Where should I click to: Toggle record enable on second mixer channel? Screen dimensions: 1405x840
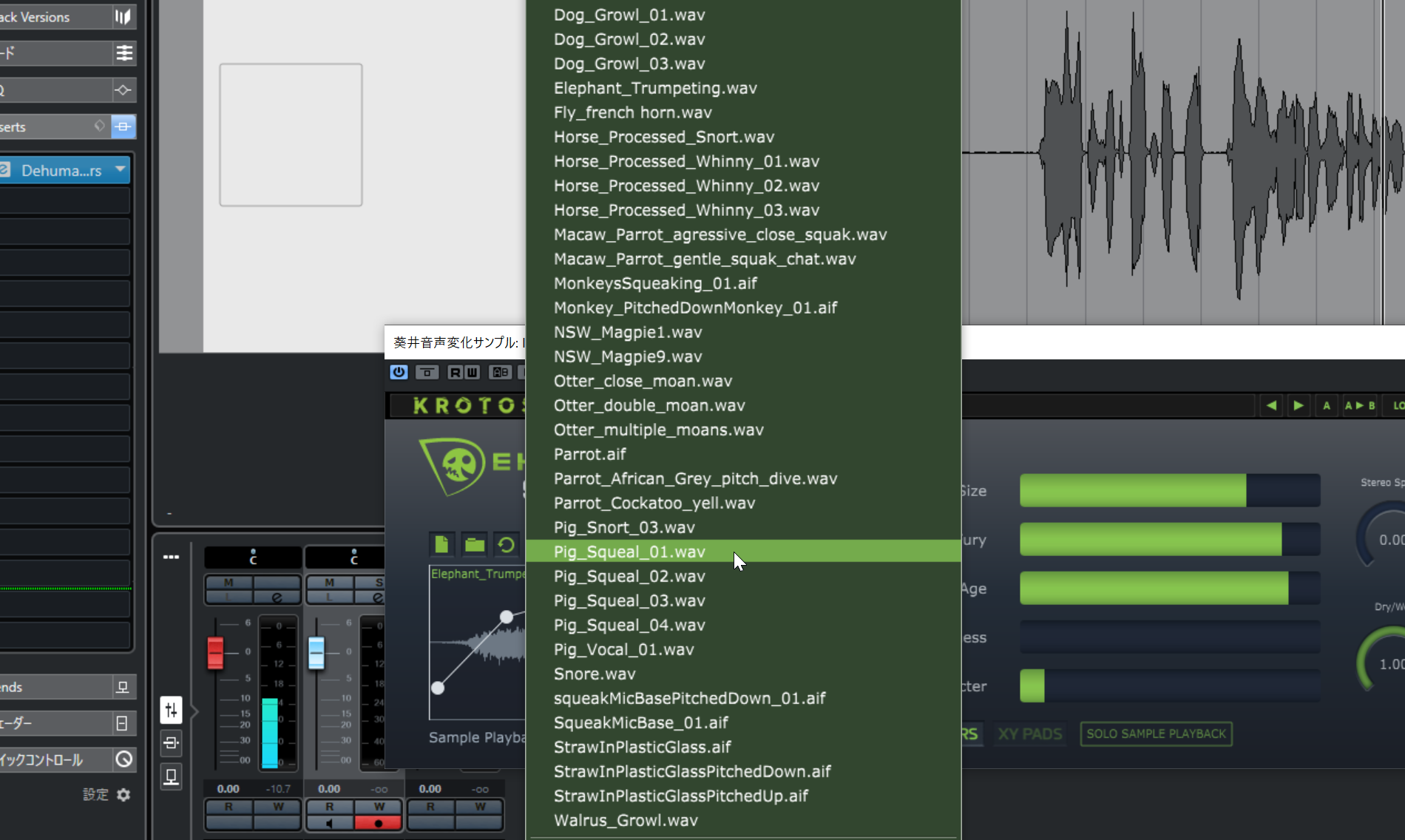point(378,823)
